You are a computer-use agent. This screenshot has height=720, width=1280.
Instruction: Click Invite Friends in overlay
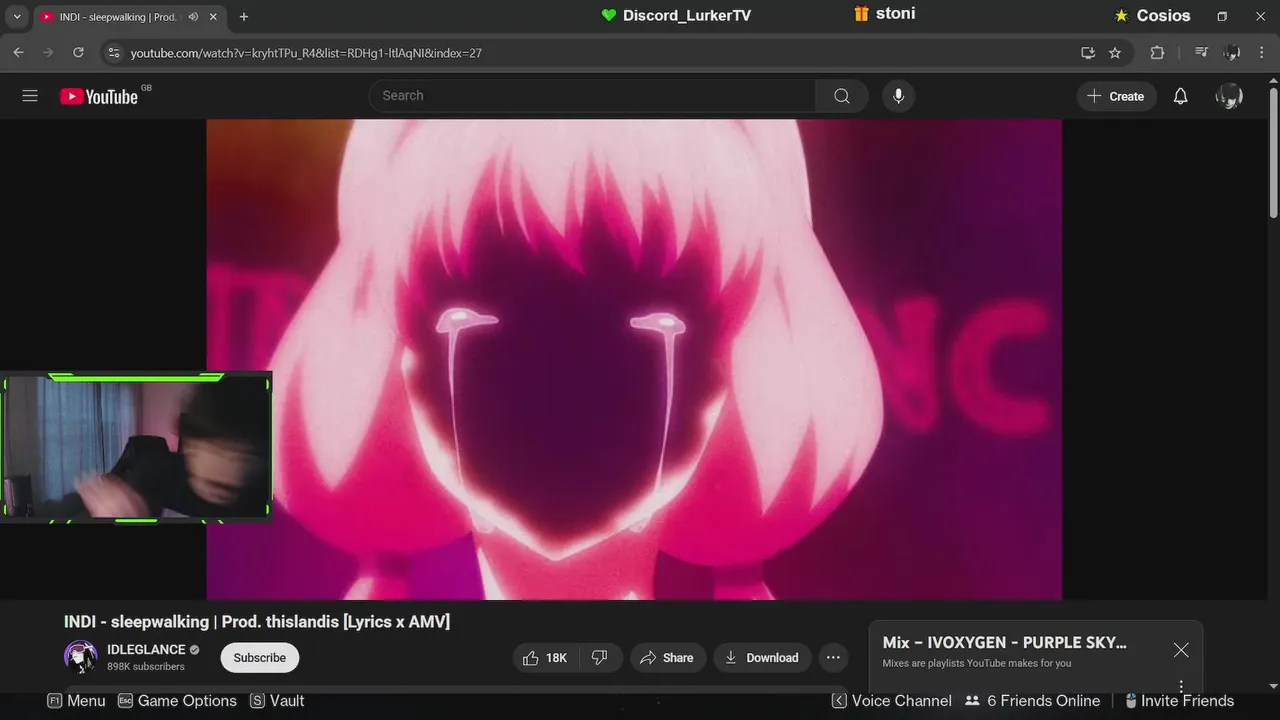pos(1179,701)
